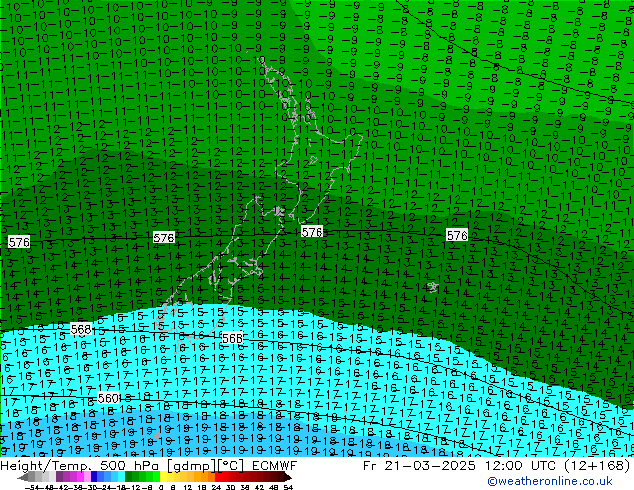This screenshot has width=634, height=490.
Task: Click the '54' tick label at the legend's warm end
Action: [x=288, y=487]
